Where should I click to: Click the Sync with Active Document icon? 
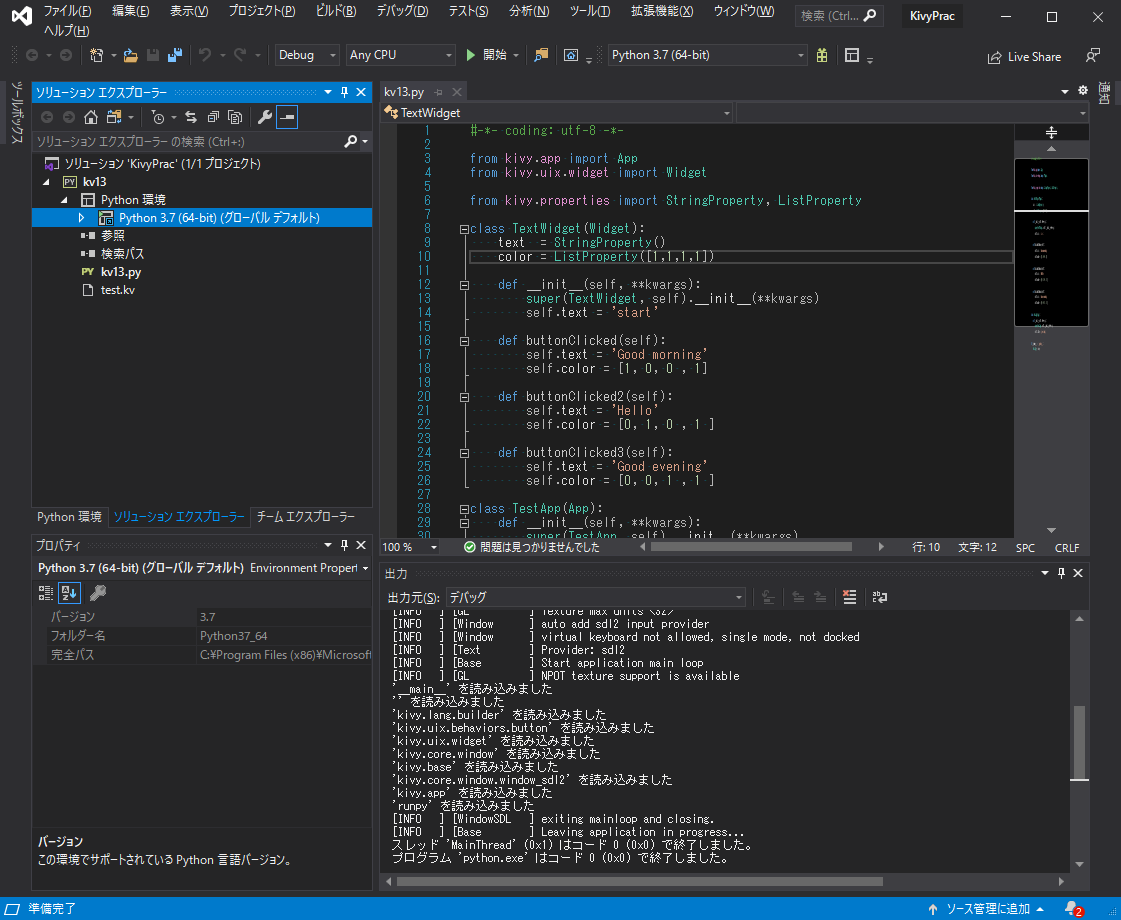[191, 117]
